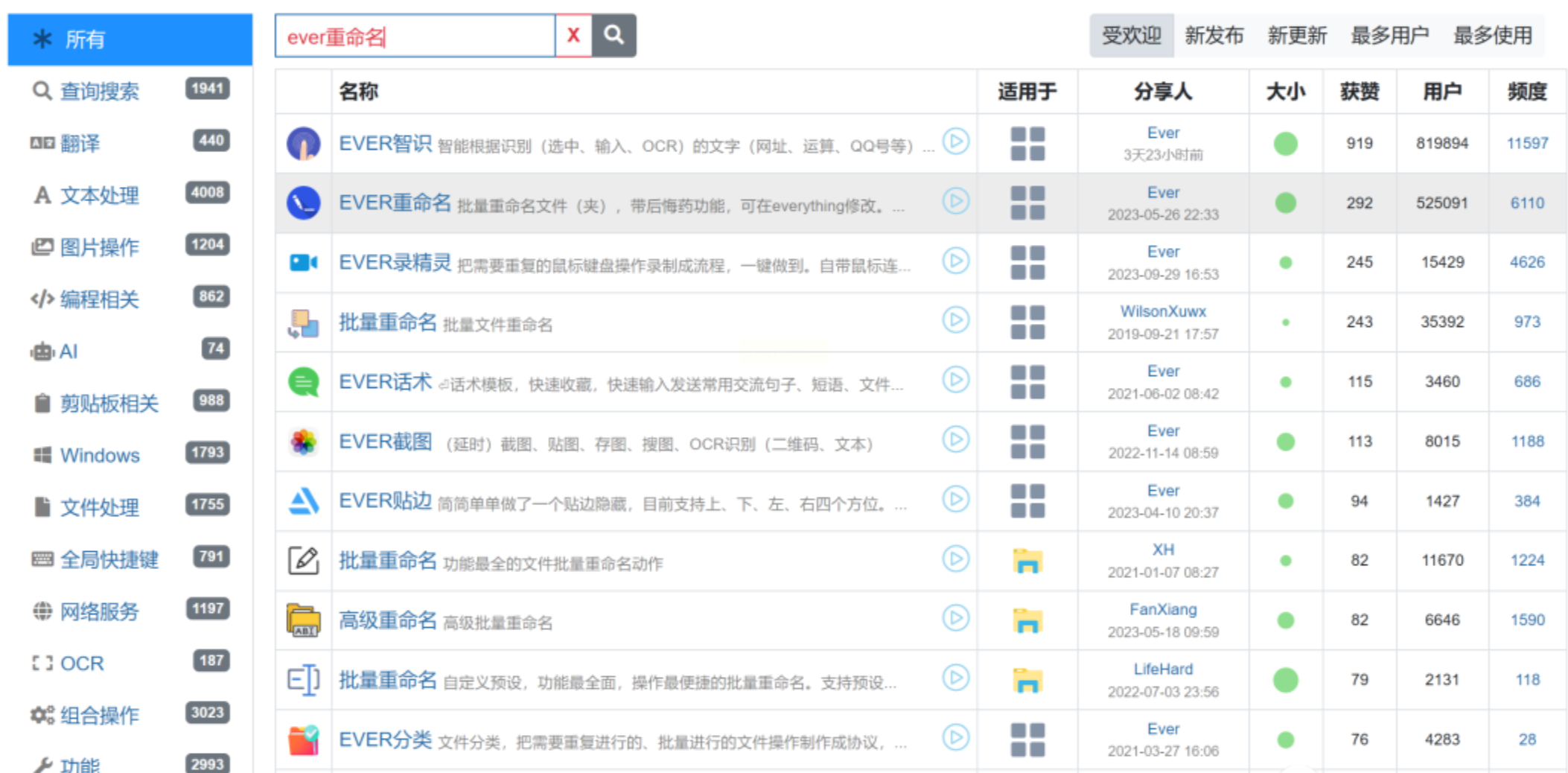Switch to the 新发布 sort tab
Viewport: 1568px width, 773px height.
1214,35
